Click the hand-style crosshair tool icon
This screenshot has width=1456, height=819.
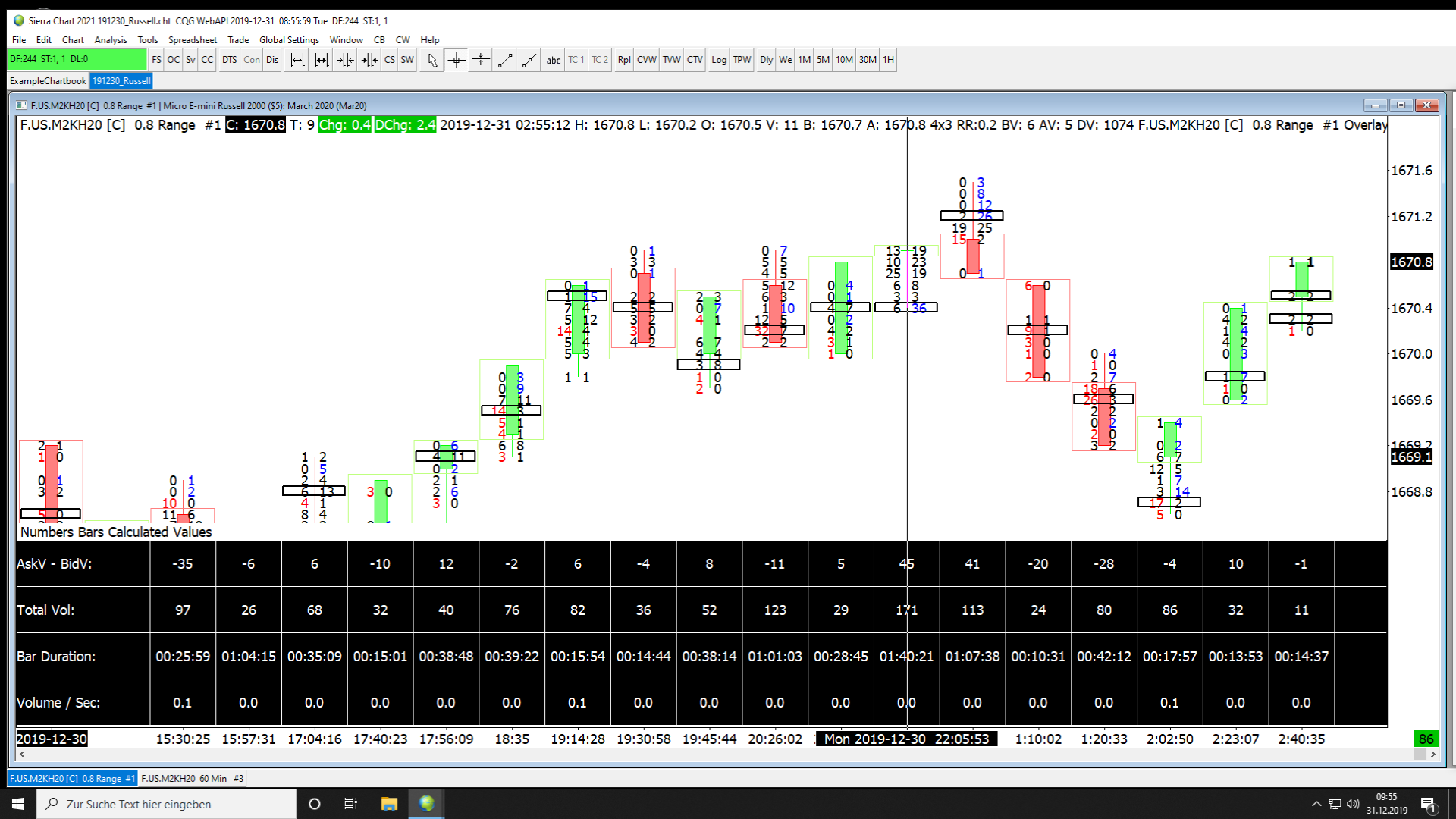(481, 60)
